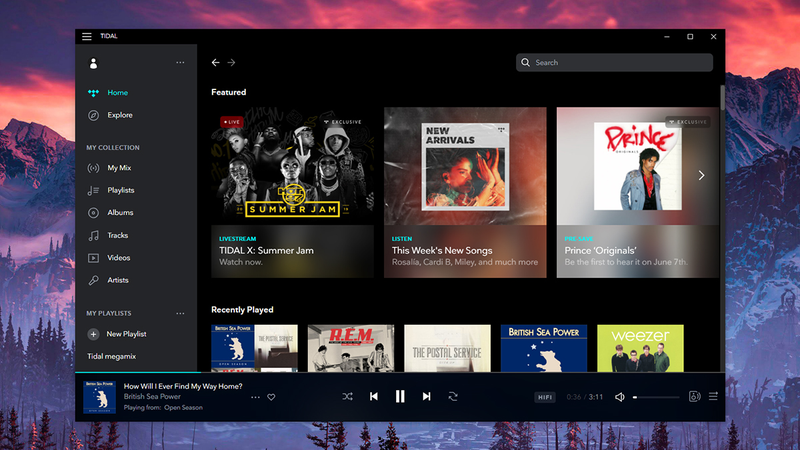The image size is (800, 450).
Task: Favorite the current track with heart
Action: [x=271, y=397]
